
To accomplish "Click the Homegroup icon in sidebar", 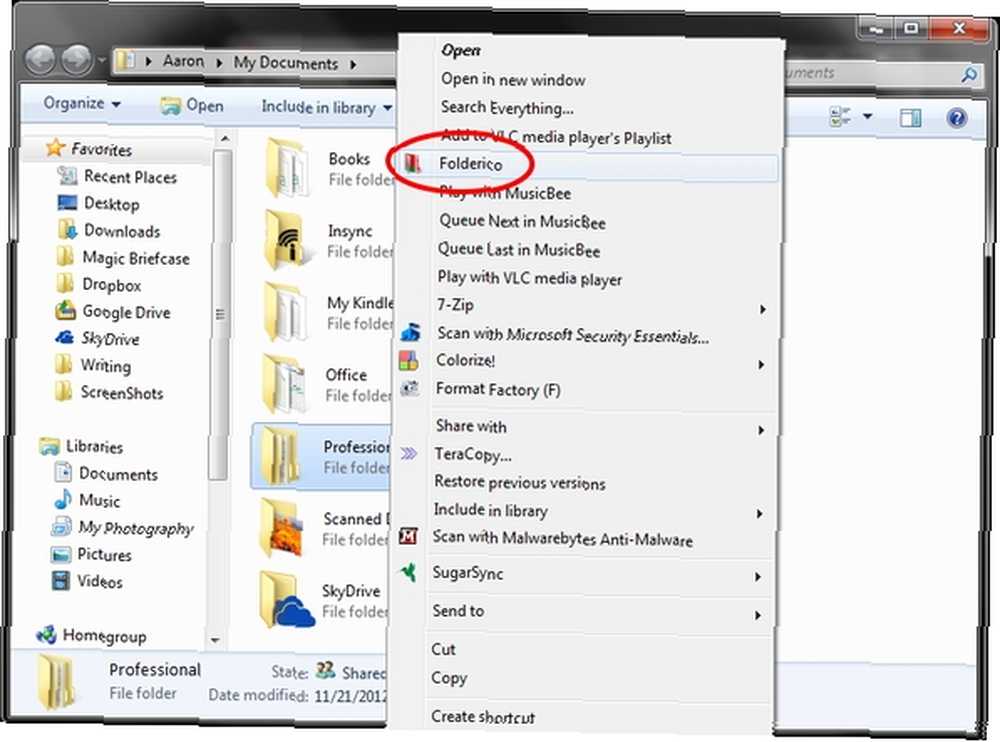I will pyautogui.click(x=47, y=635).
